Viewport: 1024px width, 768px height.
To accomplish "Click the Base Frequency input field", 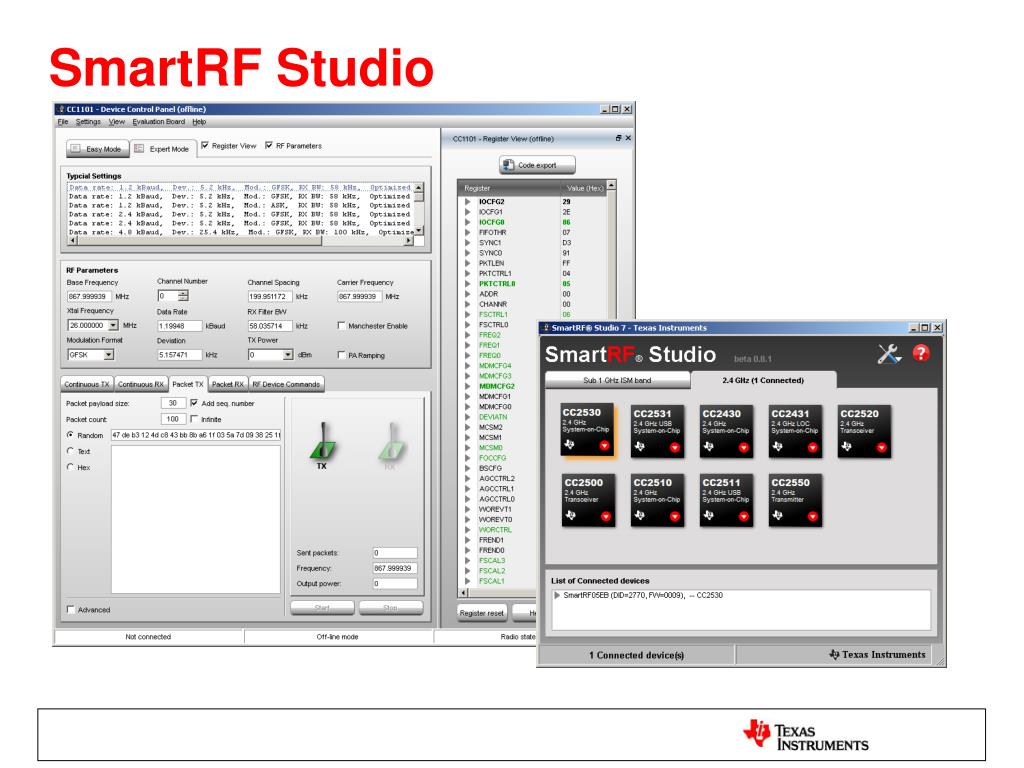I will click(x=89, y=296).
